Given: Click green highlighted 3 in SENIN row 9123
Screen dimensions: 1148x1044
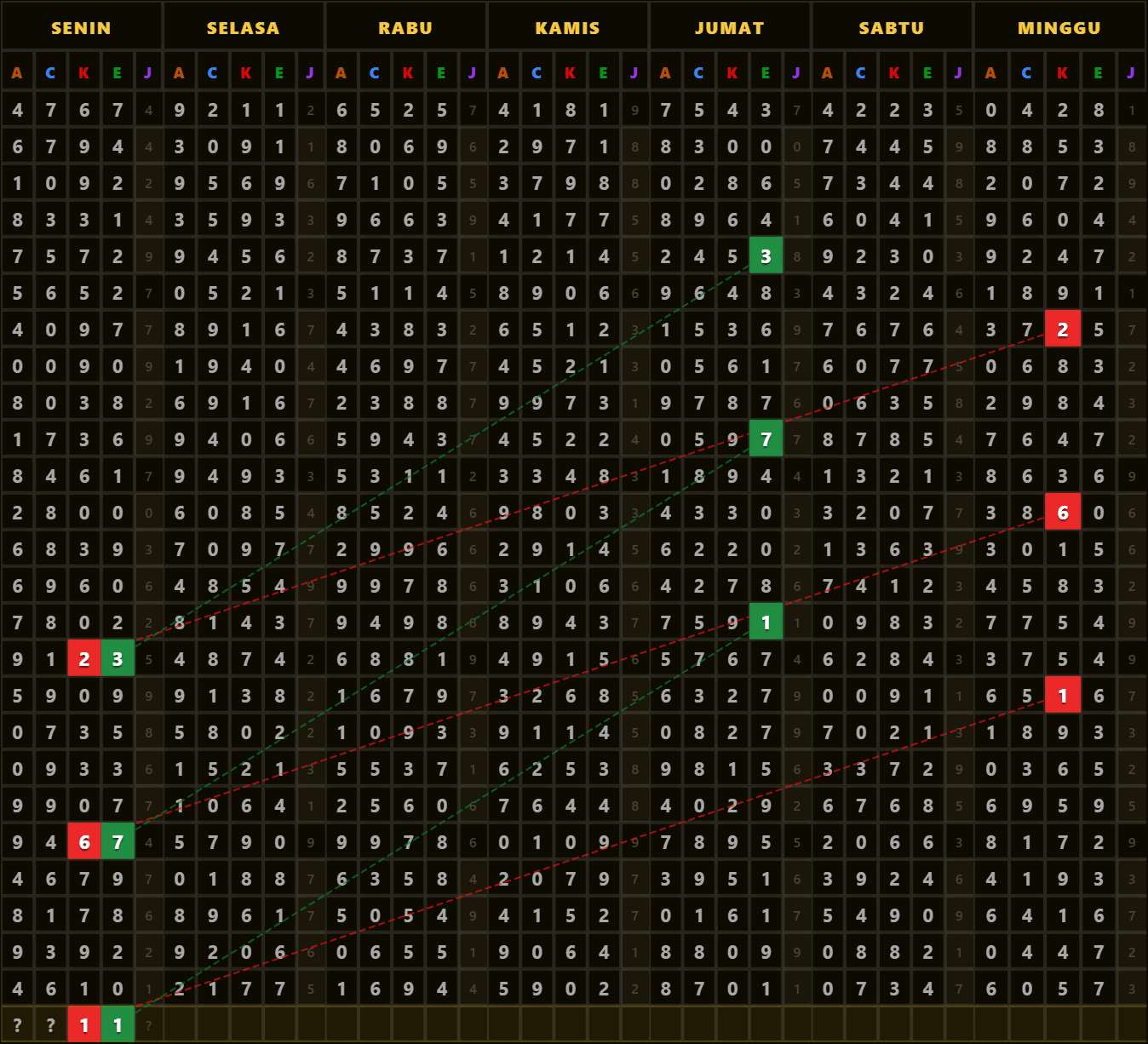Looking at the screenshot, I should 118,659.
